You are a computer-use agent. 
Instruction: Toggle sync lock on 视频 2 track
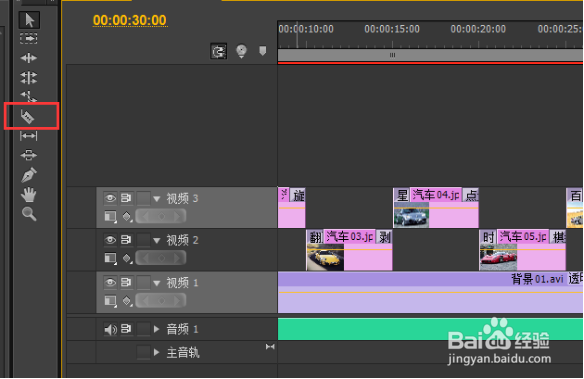pyautogui.click(x=126, y=239)
